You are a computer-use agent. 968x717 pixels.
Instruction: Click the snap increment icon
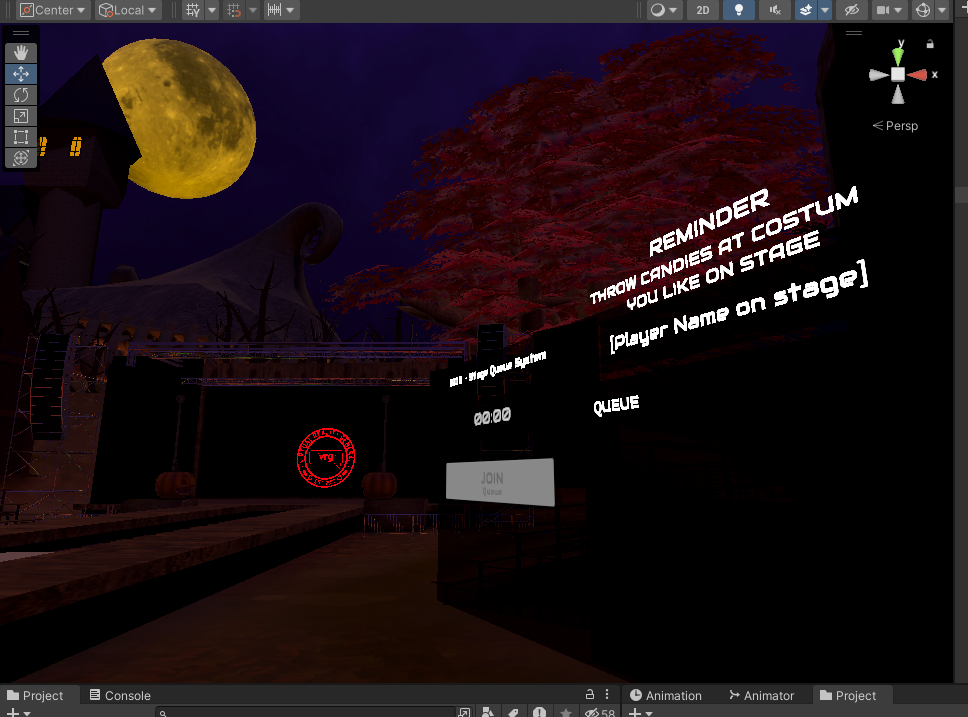point(275,10)
